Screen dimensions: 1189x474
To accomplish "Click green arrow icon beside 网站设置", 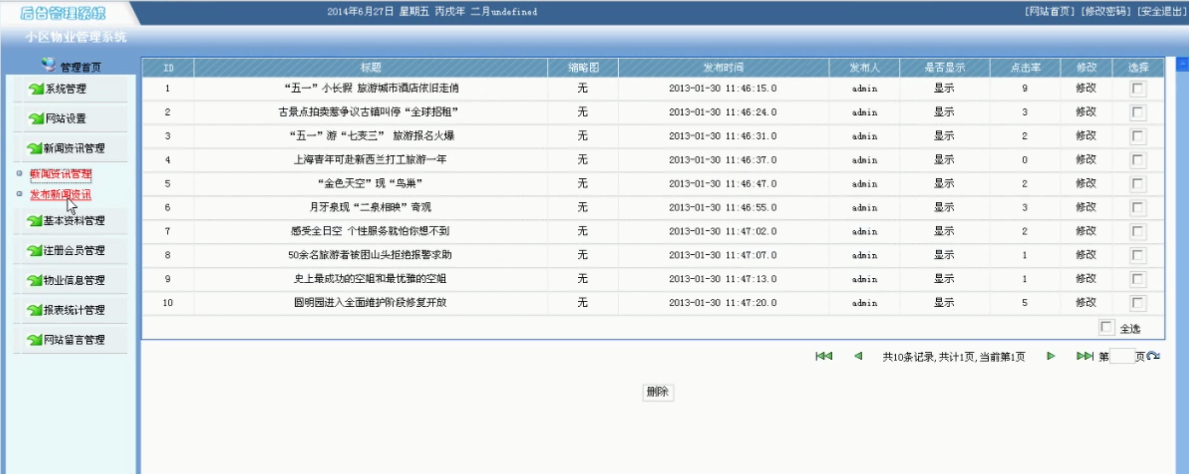I will point(35,119).
